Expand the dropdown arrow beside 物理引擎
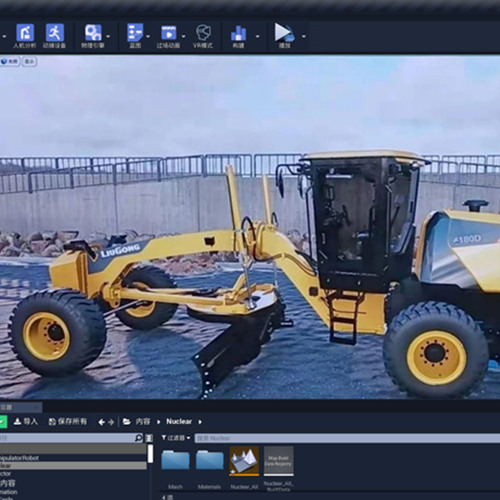This screenshot has height=500, width=500. coord(108,36)
